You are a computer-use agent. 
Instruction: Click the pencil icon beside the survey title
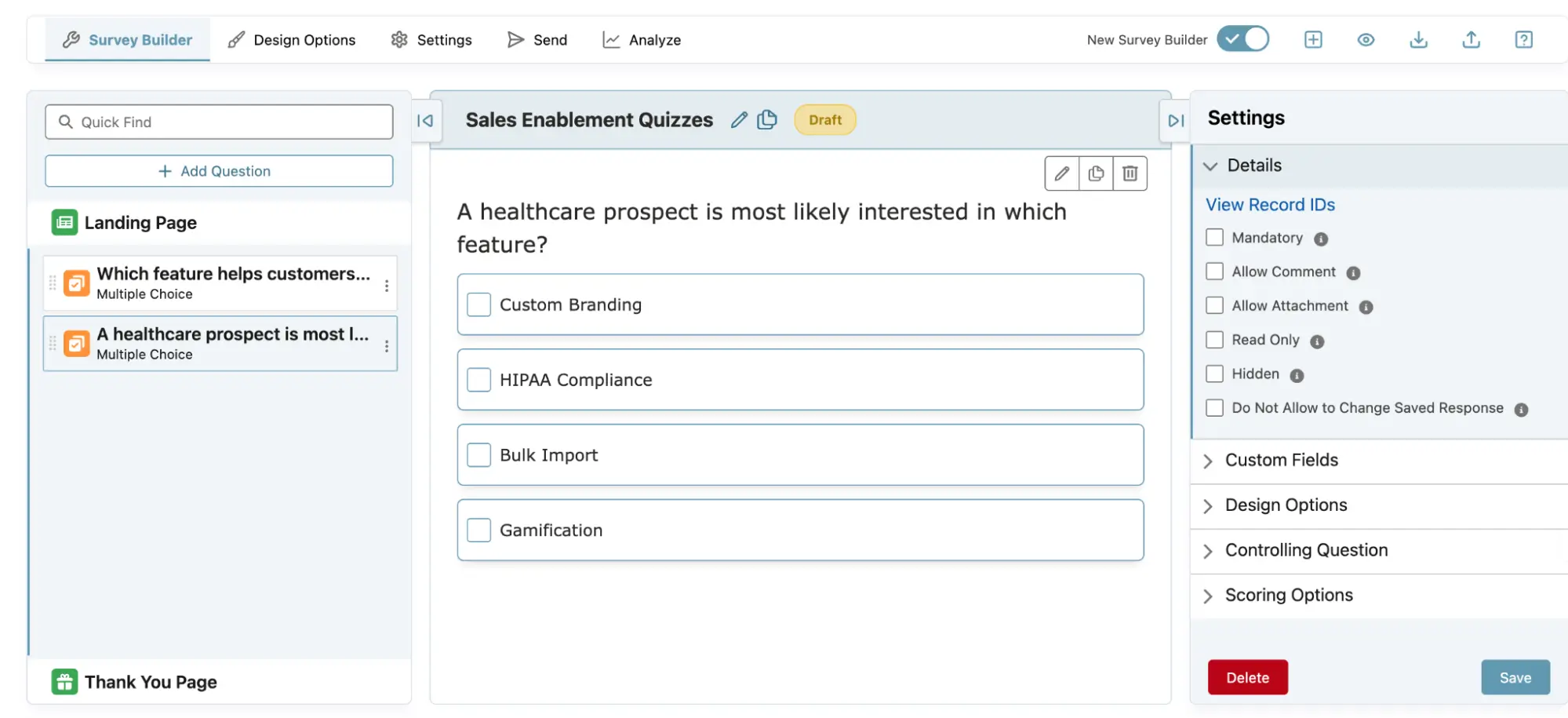tap(738, 120)
